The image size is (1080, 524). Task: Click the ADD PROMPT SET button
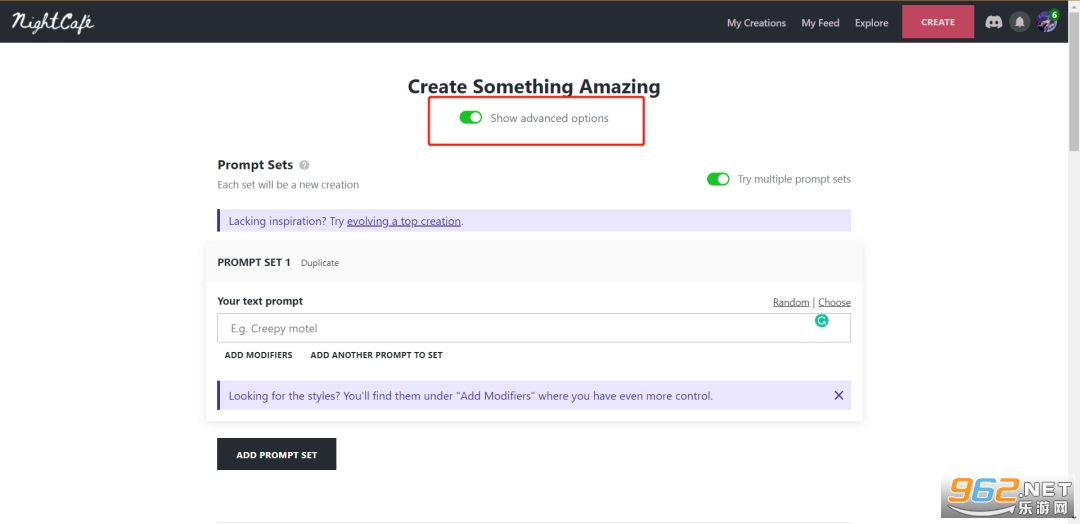[276, 454]
